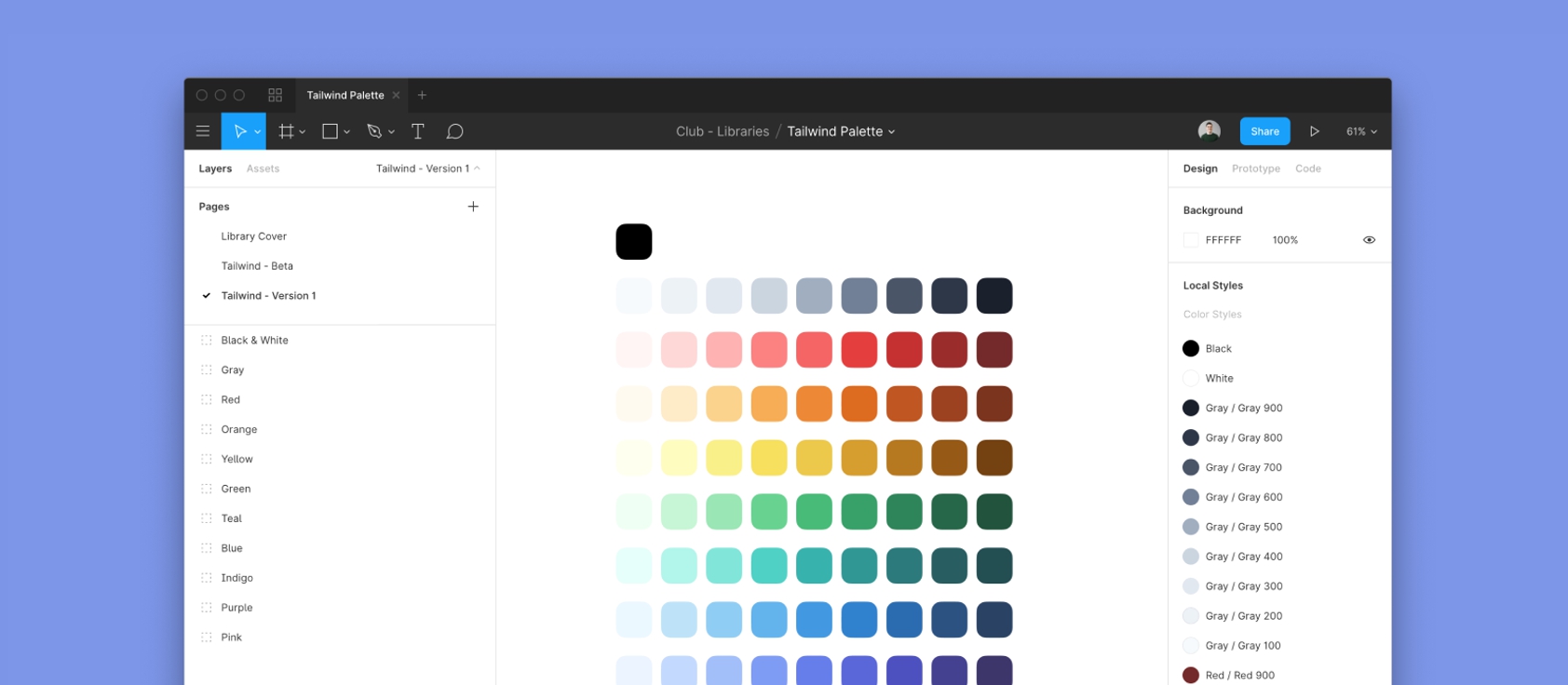Select the Pen tool
The width and height of the screenshot is (1568, 685).
point(374,131)
